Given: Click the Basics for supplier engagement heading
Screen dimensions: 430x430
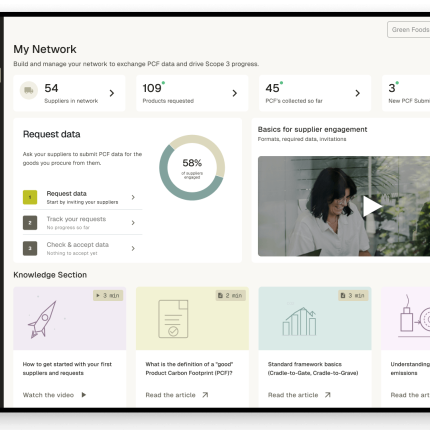Looking at the screenshot, I should tap(312, 129).
